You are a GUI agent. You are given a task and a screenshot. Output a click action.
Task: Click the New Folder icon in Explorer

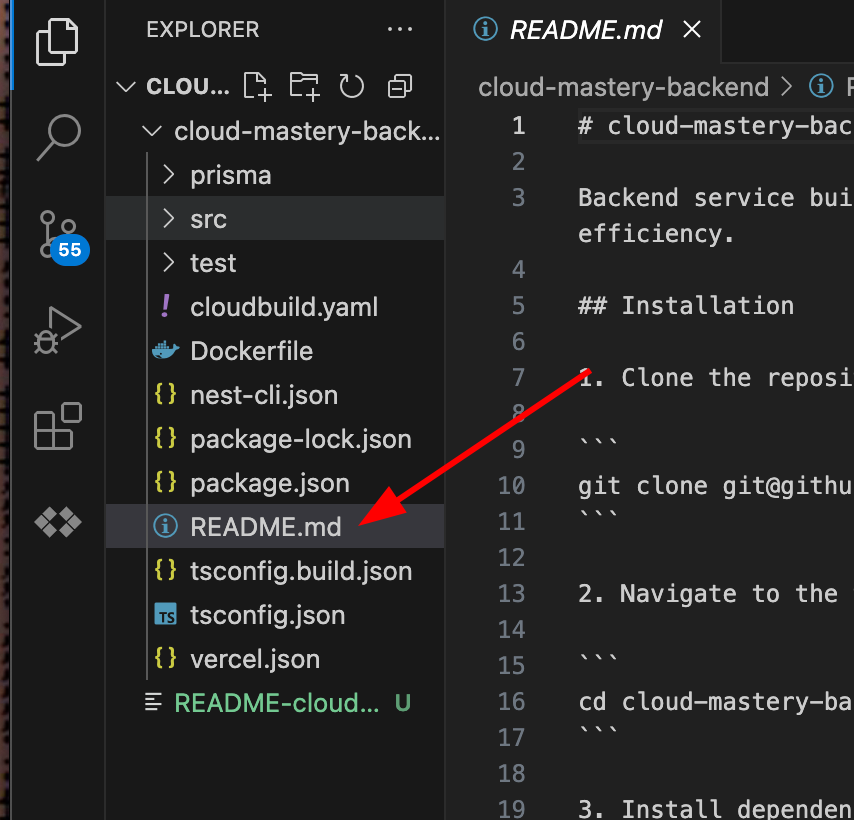pos(304,86)
